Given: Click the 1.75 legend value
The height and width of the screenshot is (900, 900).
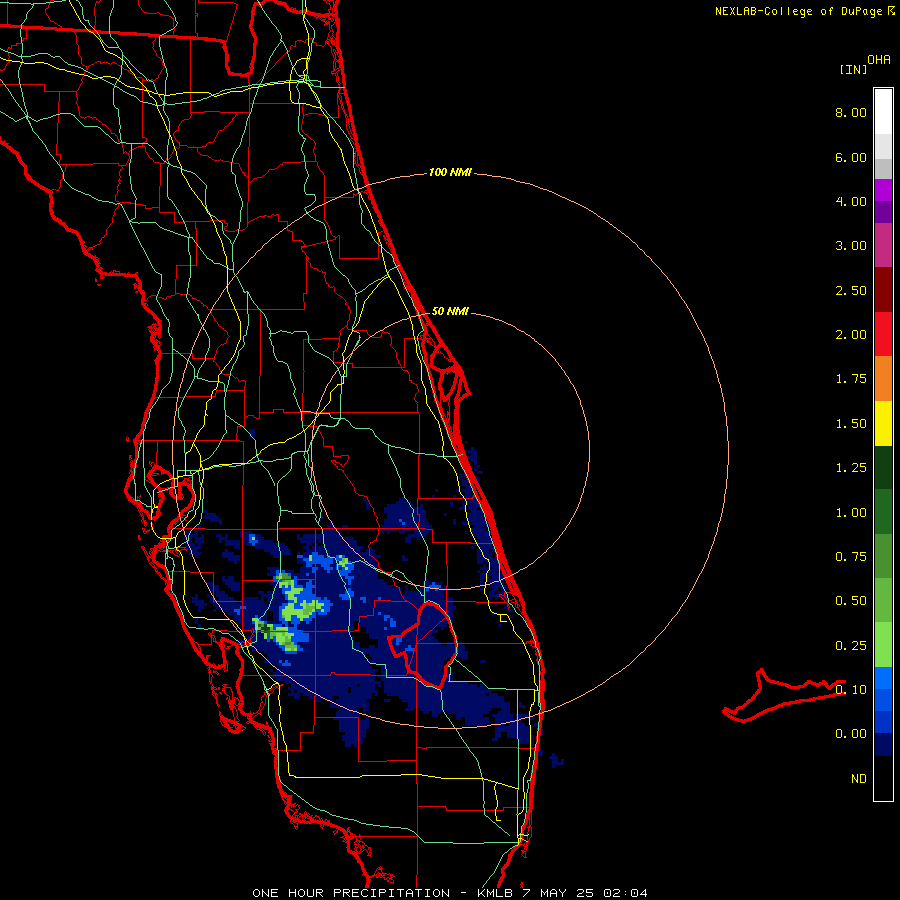Looking at the screenshot, I should click(851, 379).
